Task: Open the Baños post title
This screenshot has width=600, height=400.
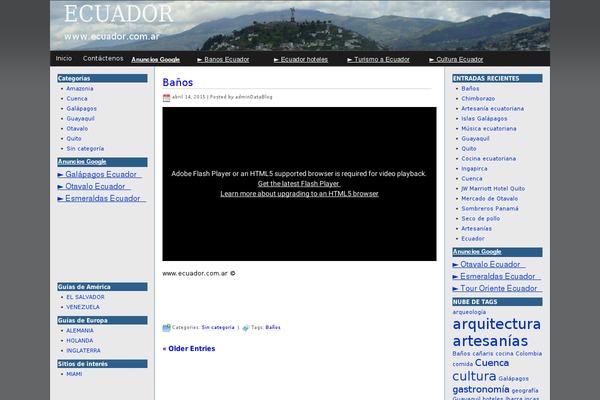Action: 178,82
